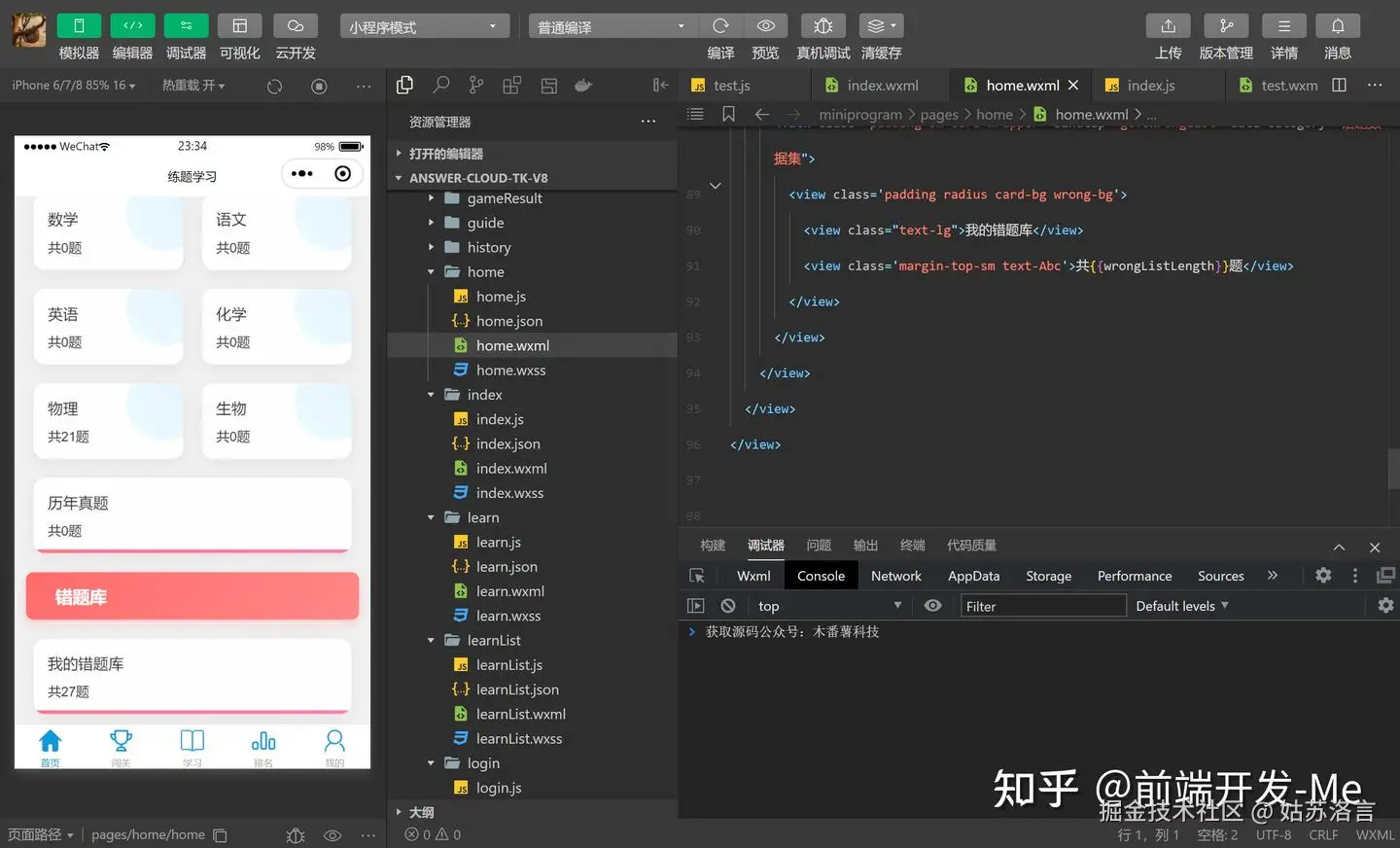The height and width of the screenshot is (848, 1400).
Task: Open the 小程序模式 mode dropdown
Action: point(425,26)
